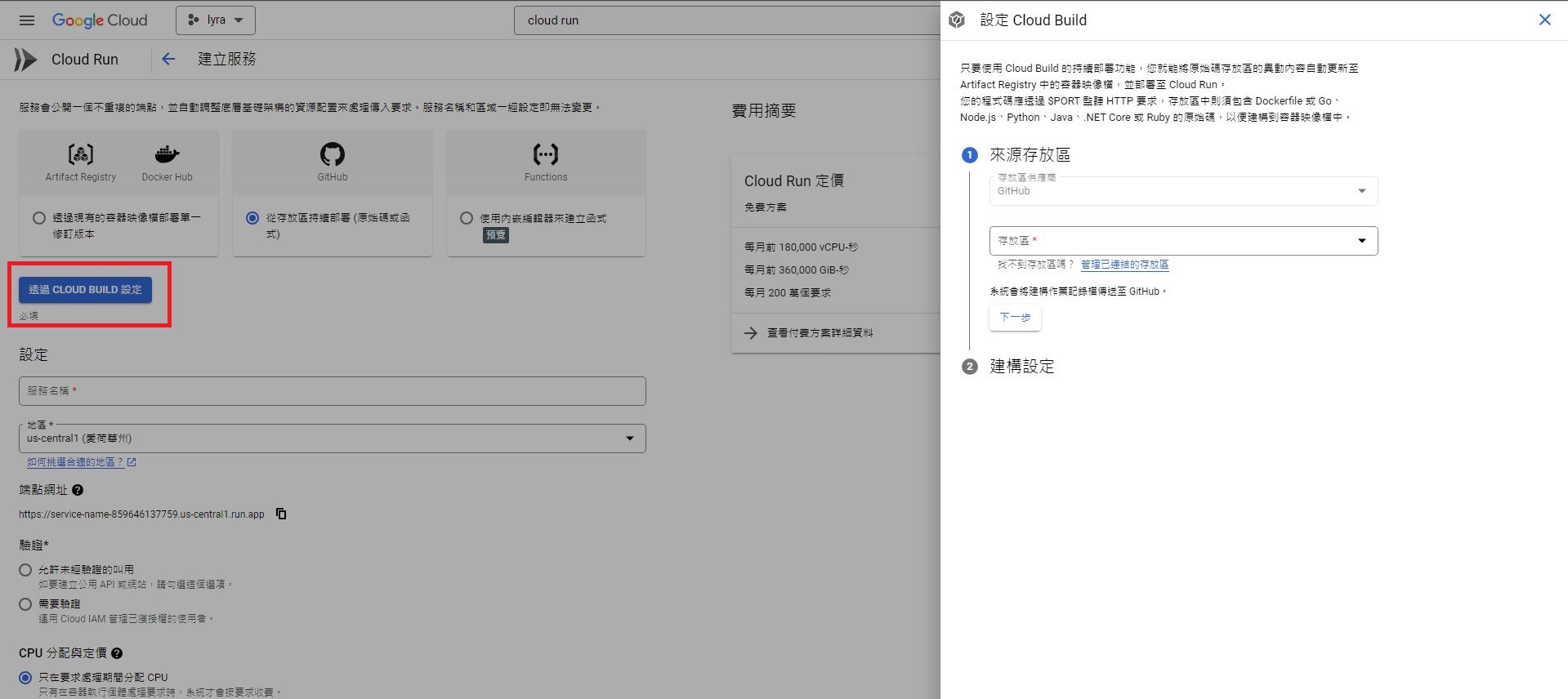Image resolution: width=1568 pixels, height=699 pixels.
Task: Click the 建立服務 page title
Action: pyautogui.click(x=226, y=60)
